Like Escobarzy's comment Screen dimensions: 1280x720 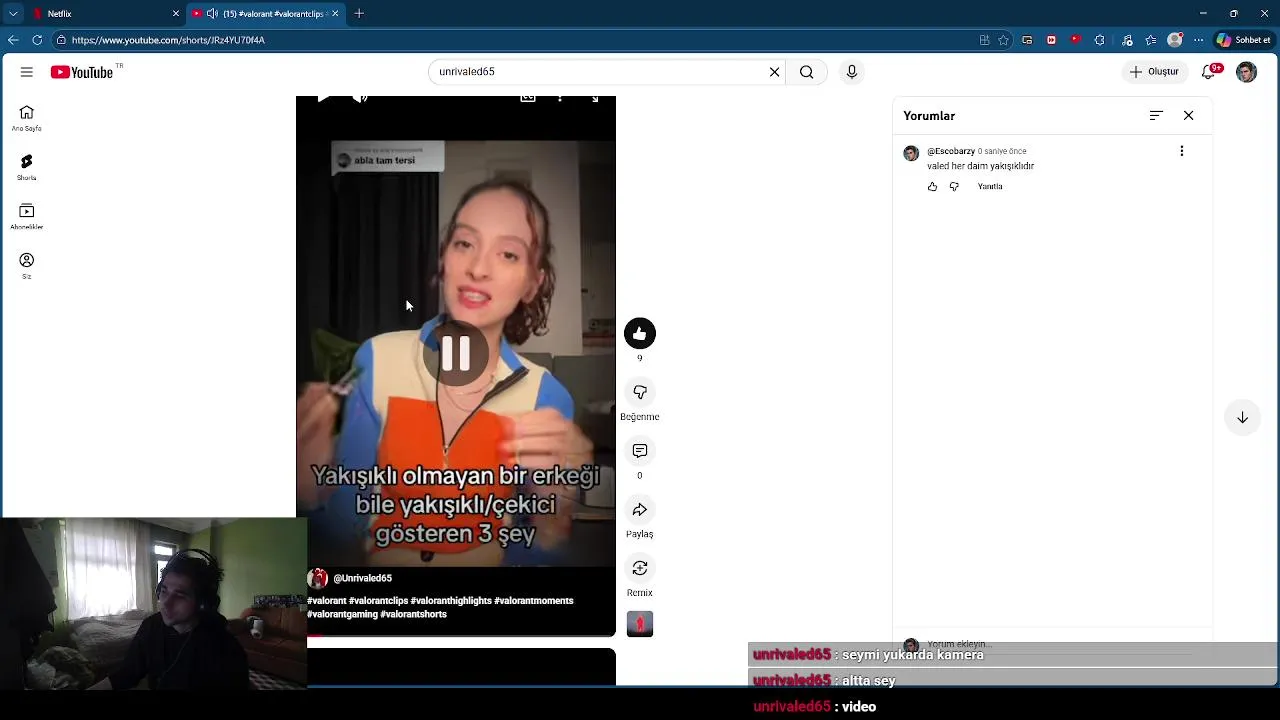point(933,187)
